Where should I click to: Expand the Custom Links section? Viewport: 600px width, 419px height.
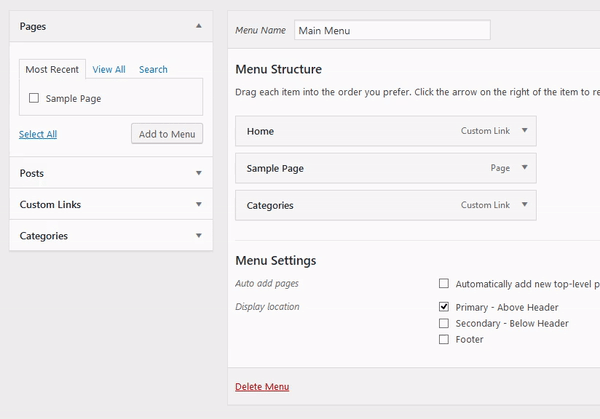pos(198,204)
